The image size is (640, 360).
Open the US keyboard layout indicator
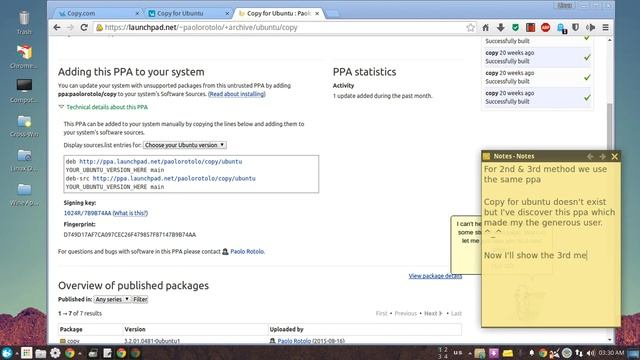(x=458, y=353)
